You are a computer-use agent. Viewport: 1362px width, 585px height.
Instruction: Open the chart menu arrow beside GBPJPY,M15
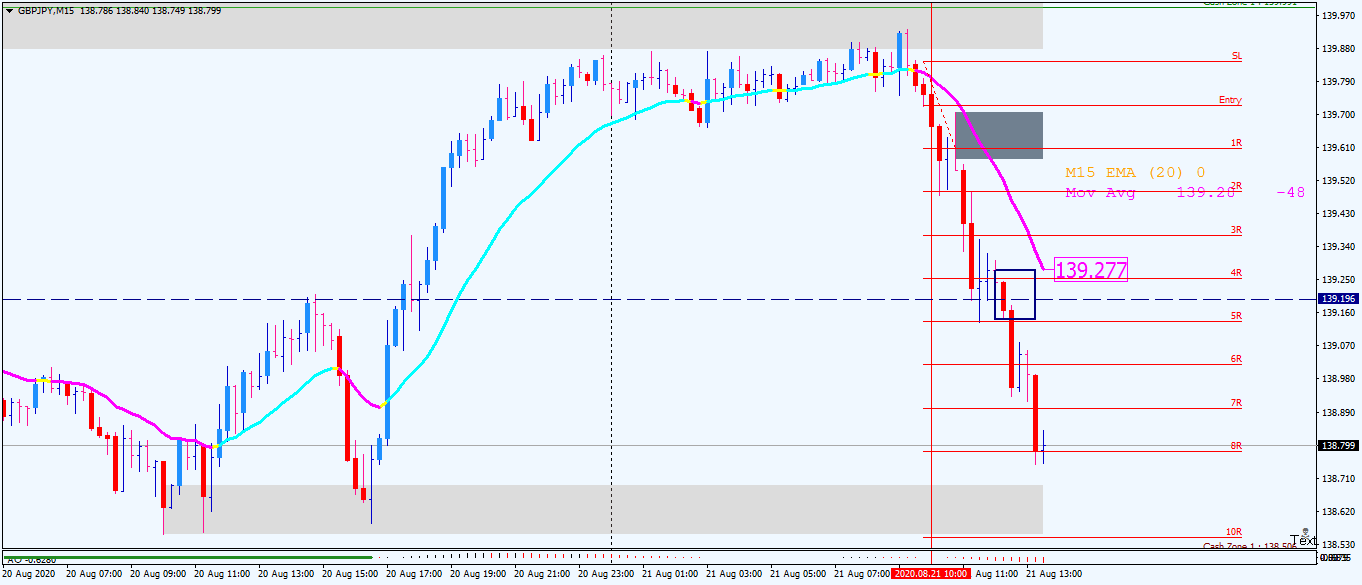coord(9,10)
